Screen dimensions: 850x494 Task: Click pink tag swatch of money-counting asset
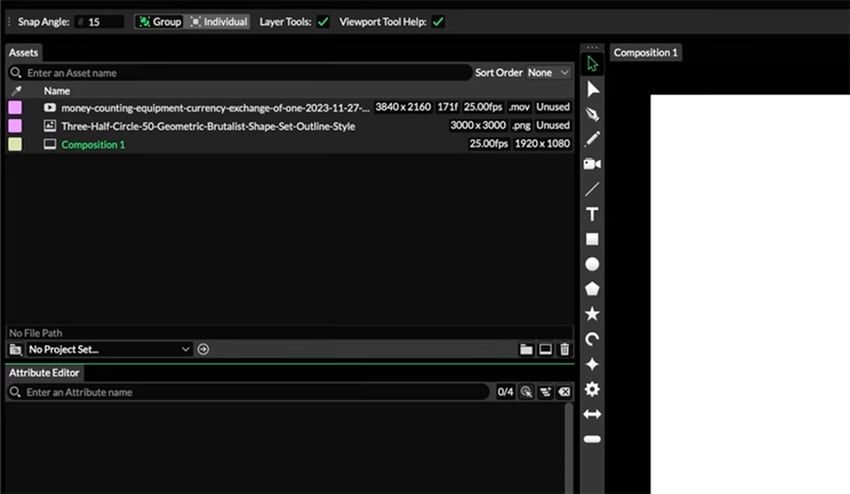(x=15, y=107)
